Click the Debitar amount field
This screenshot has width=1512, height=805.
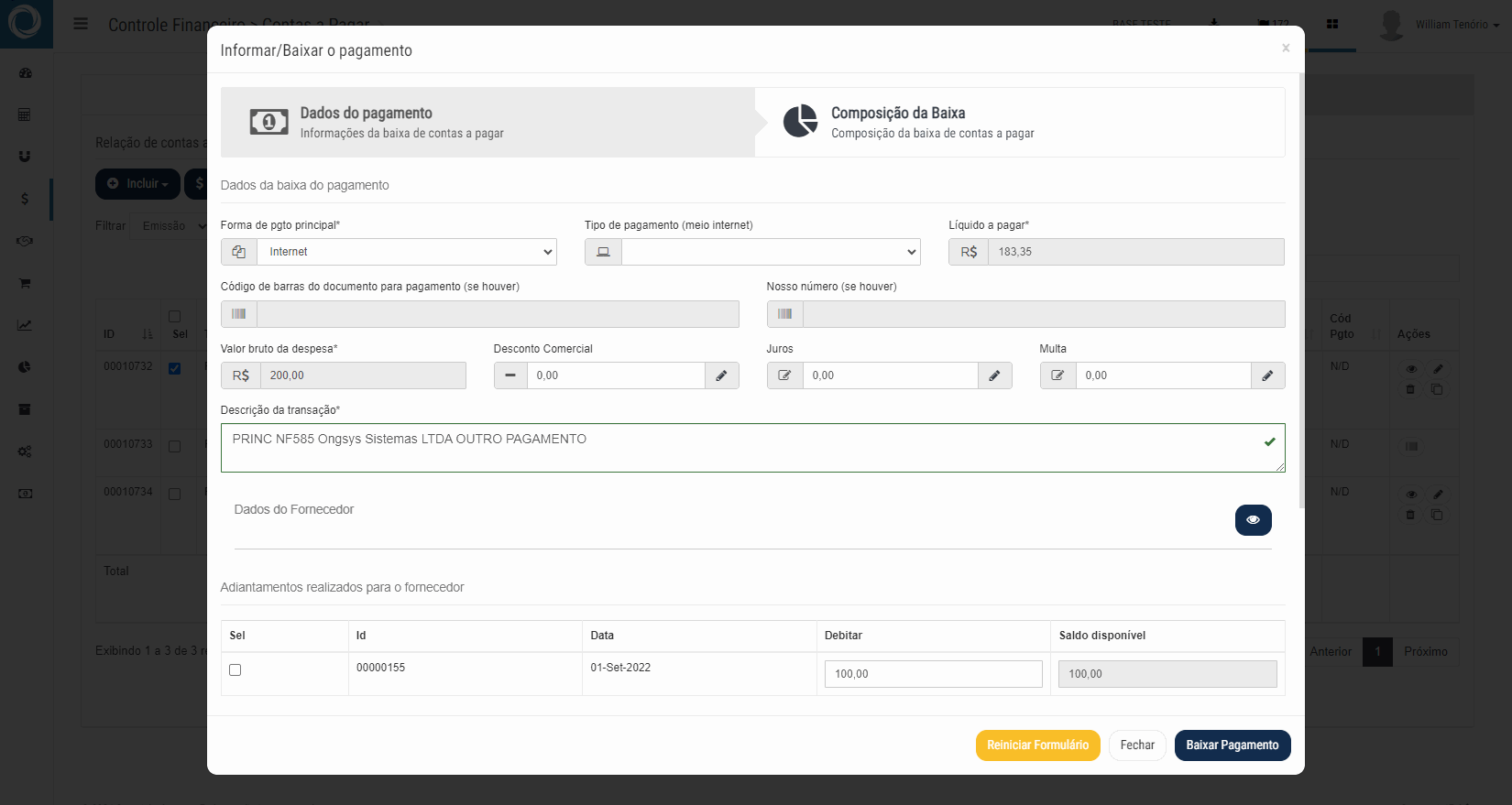pos(933,674)
